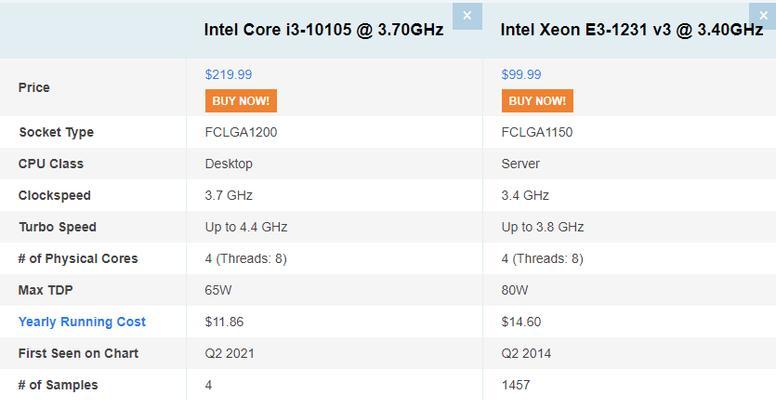Open the Yearly Running Cost link

click(x=82, y=322)
